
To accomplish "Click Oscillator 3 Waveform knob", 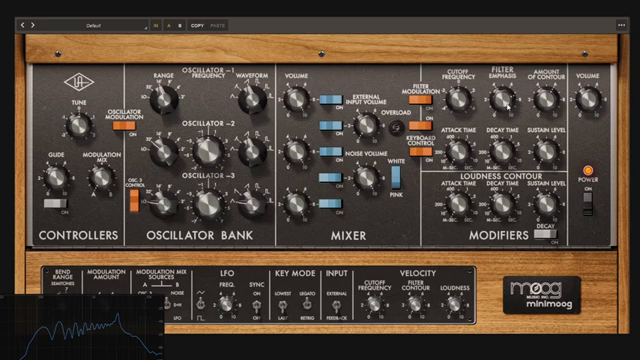I will click(252, 204).
